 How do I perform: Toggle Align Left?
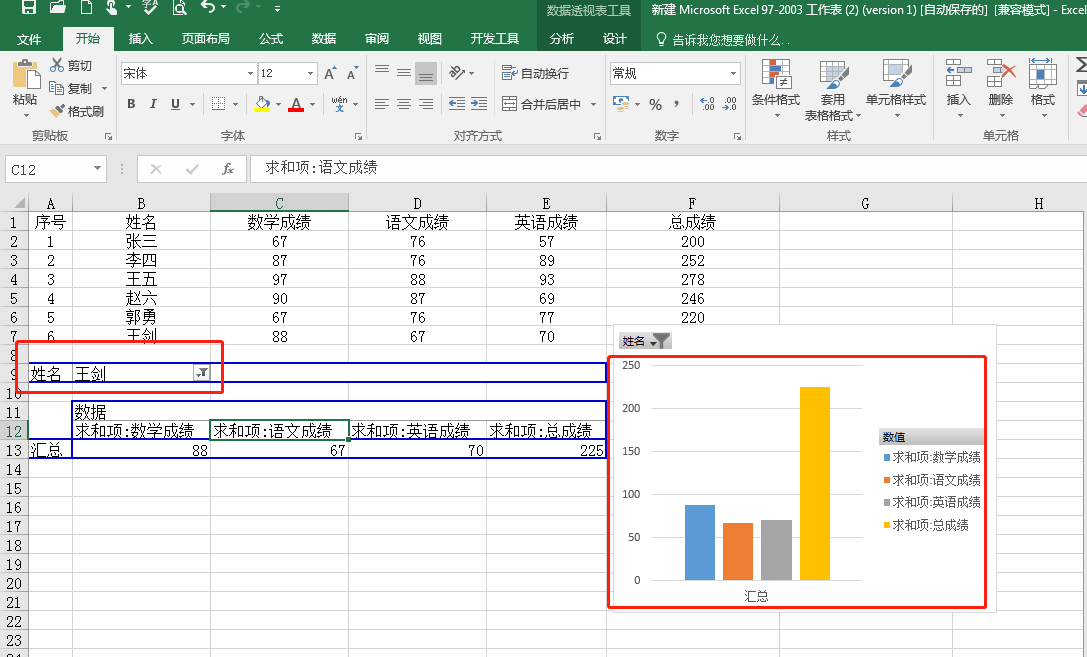coord(382,104)
